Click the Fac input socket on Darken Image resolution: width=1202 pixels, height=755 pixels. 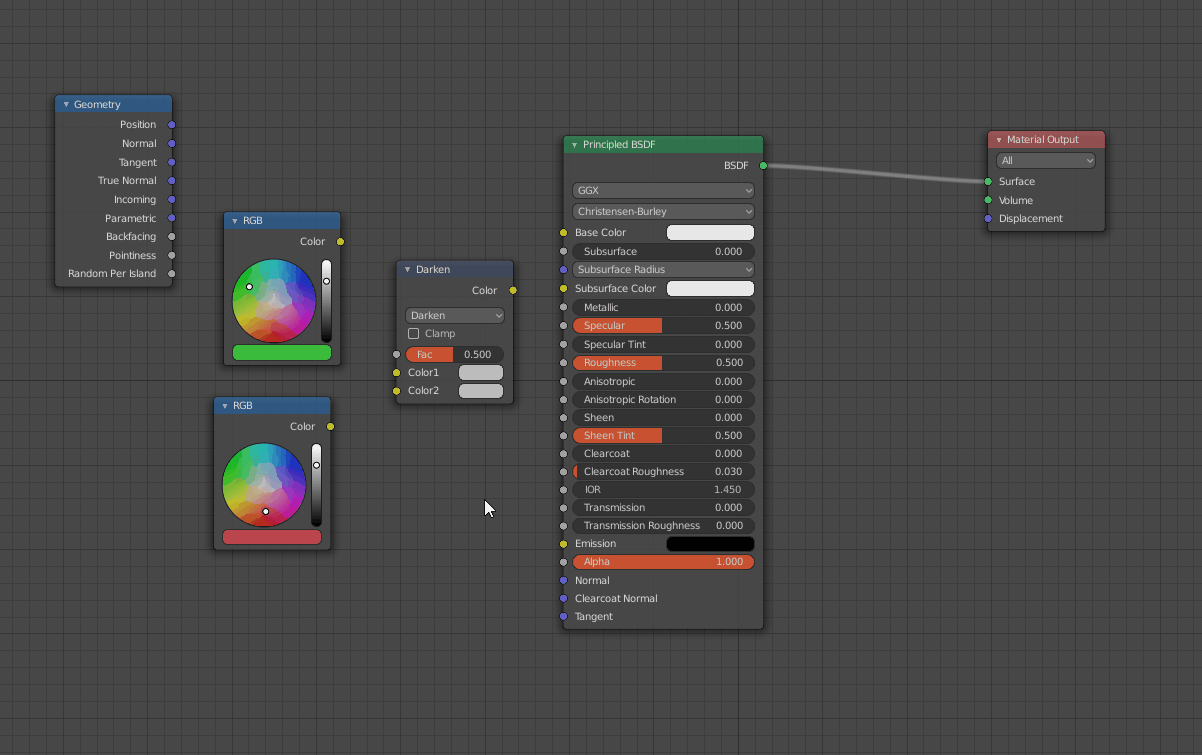(396, 354)
